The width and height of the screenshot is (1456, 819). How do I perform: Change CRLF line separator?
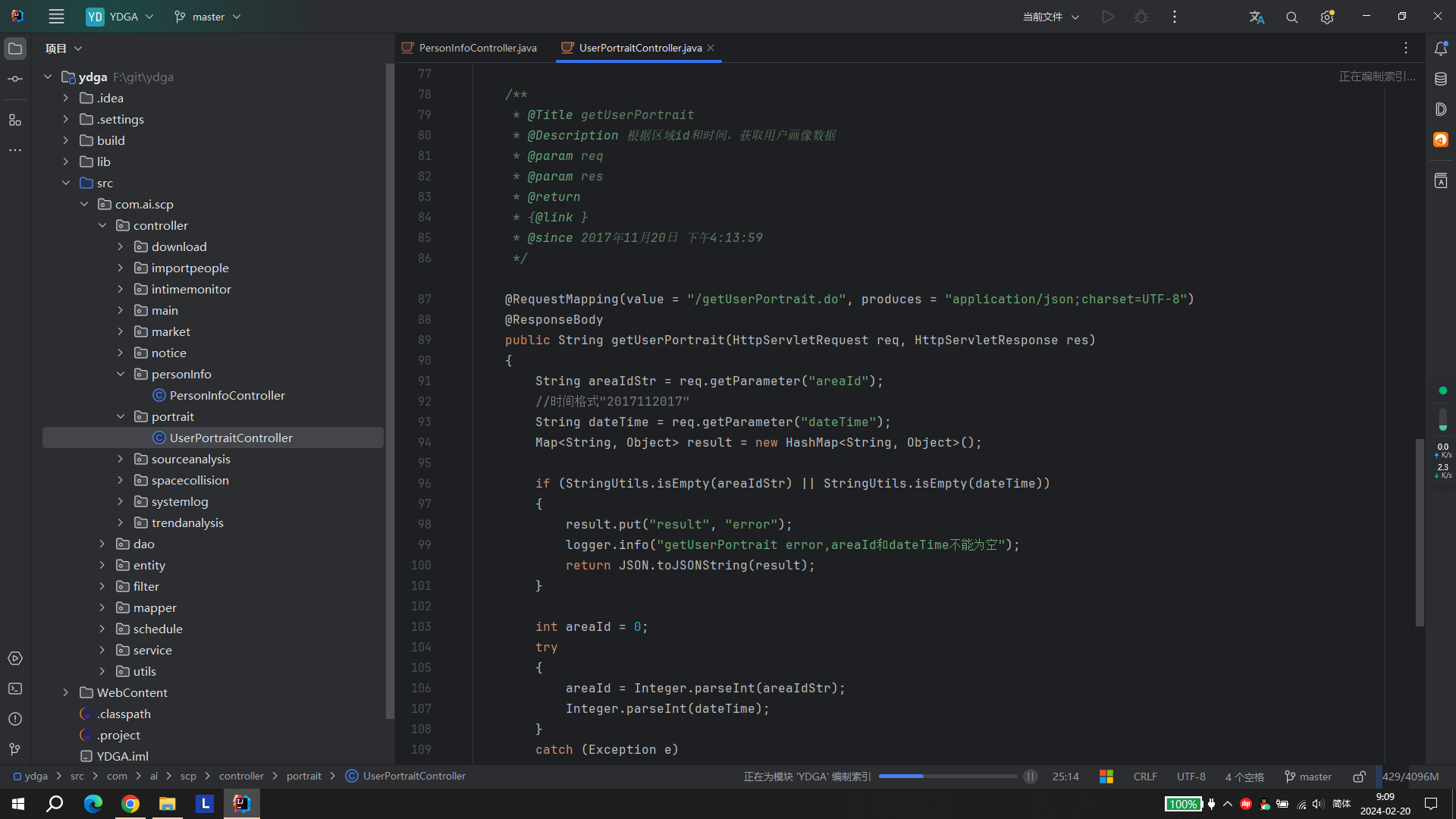coord(1145,777)
